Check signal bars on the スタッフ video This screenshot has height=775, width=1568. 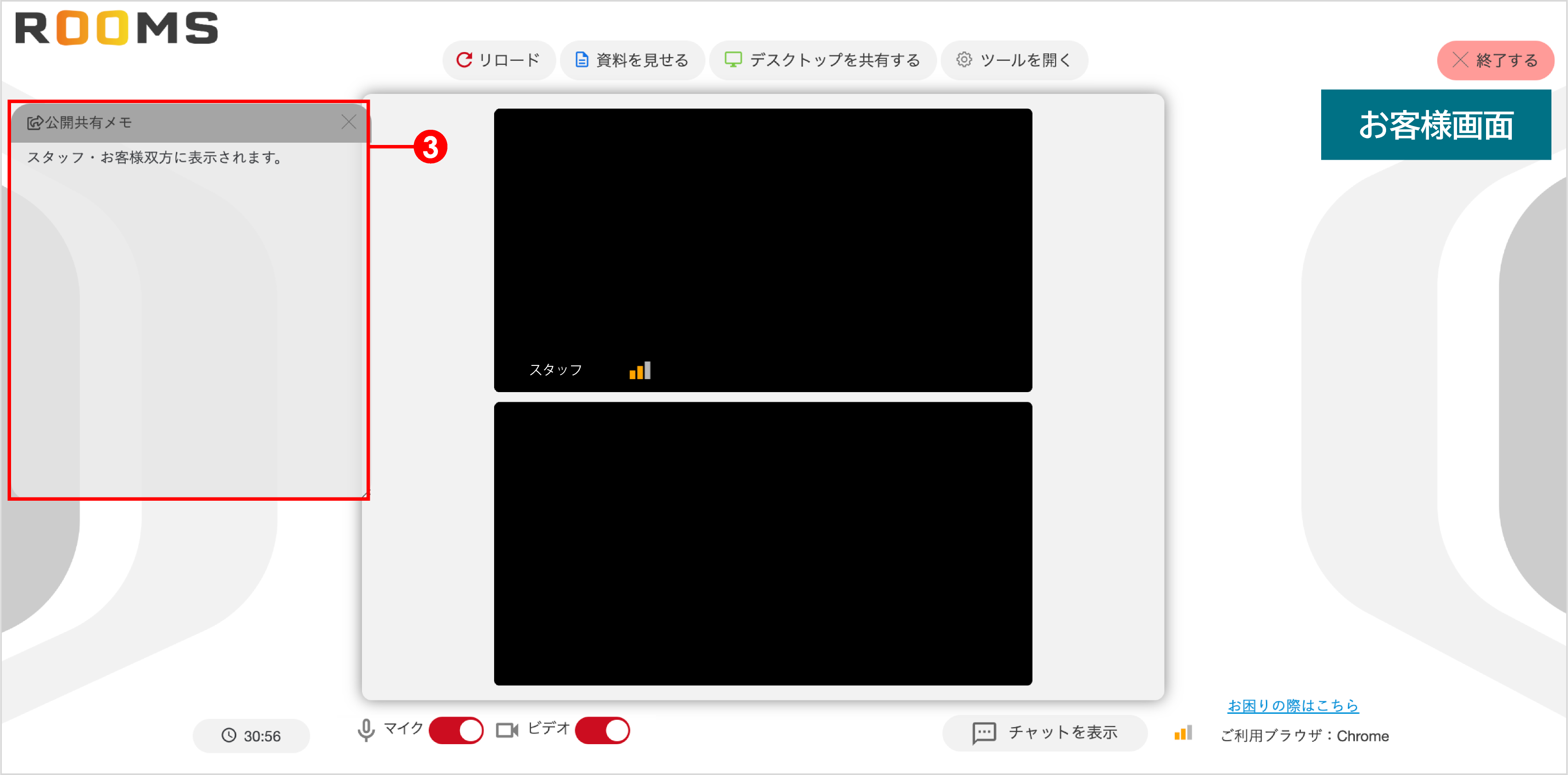[640, 369]
